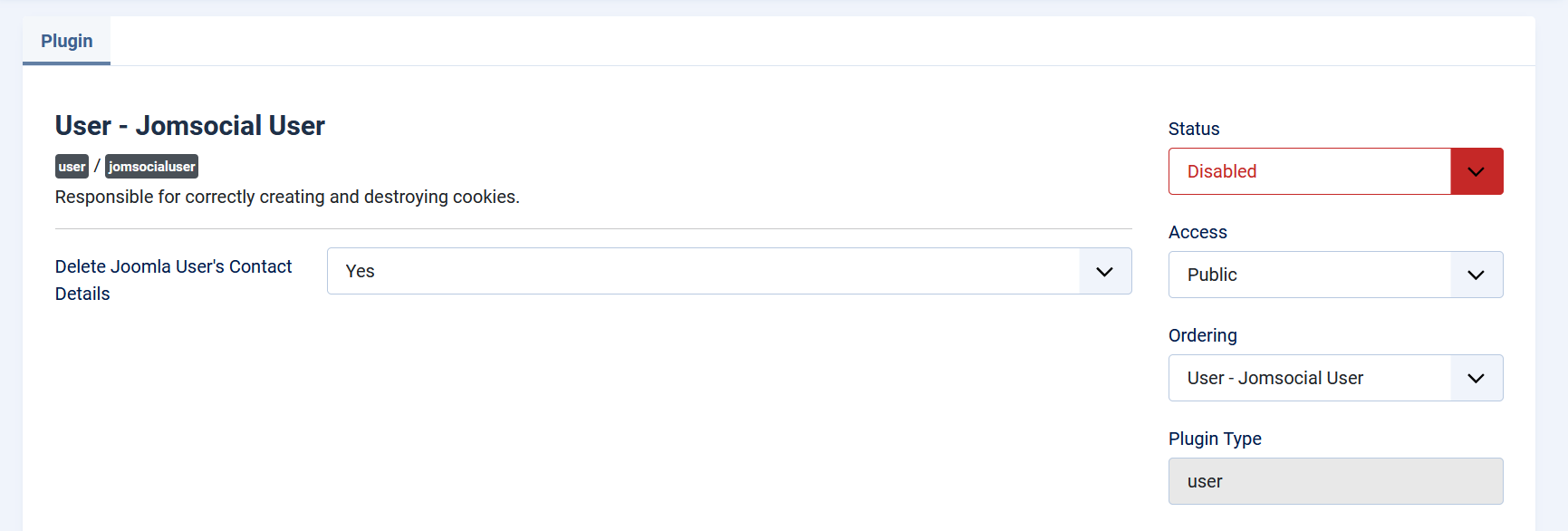Click the chevron arrow on Access select
Image resolution: width=1568 pixels, height=531 pixels.
click(x=1476, y=275)
